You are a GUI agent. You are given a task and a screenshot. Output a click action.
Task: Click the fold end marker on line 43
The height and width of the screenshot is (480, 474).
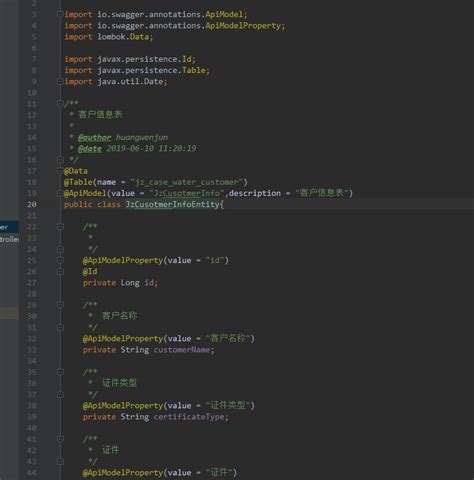coord(60,462)
